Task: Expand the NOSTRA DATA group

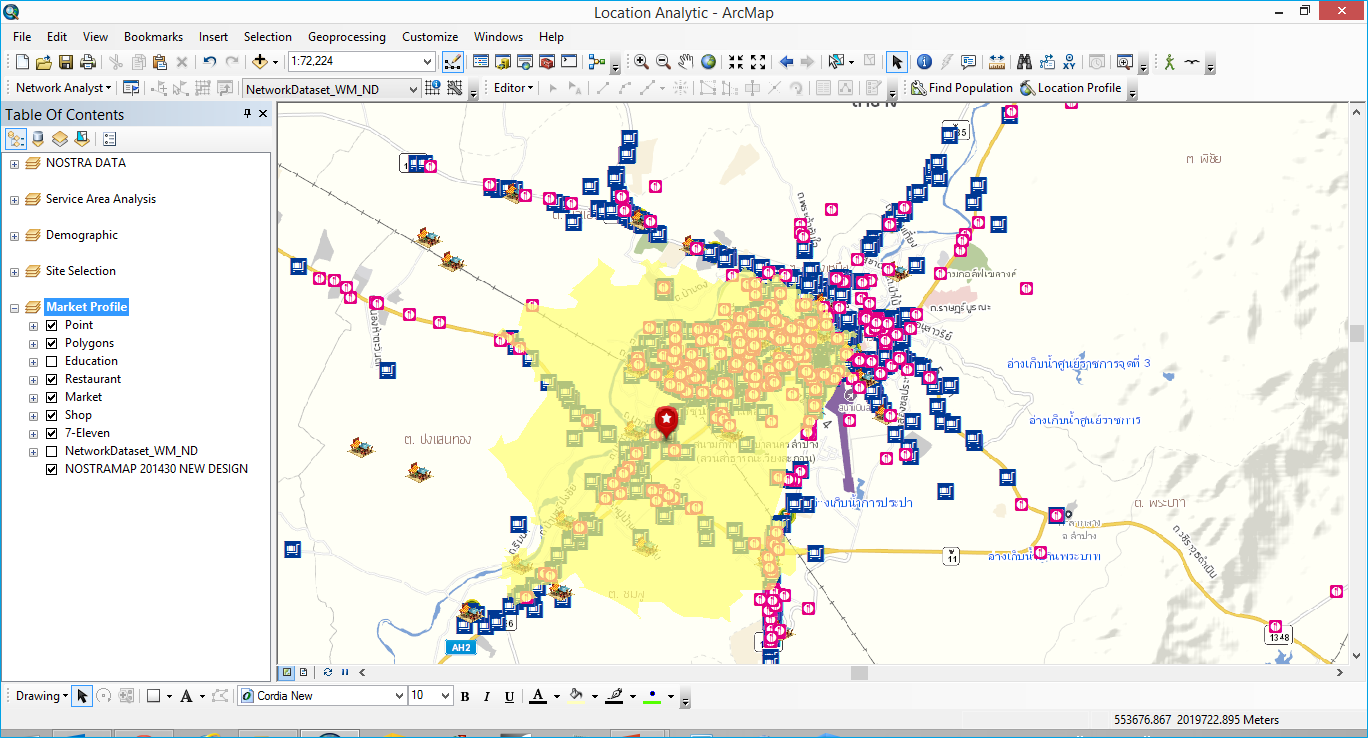Action: [x=14, y=164]
